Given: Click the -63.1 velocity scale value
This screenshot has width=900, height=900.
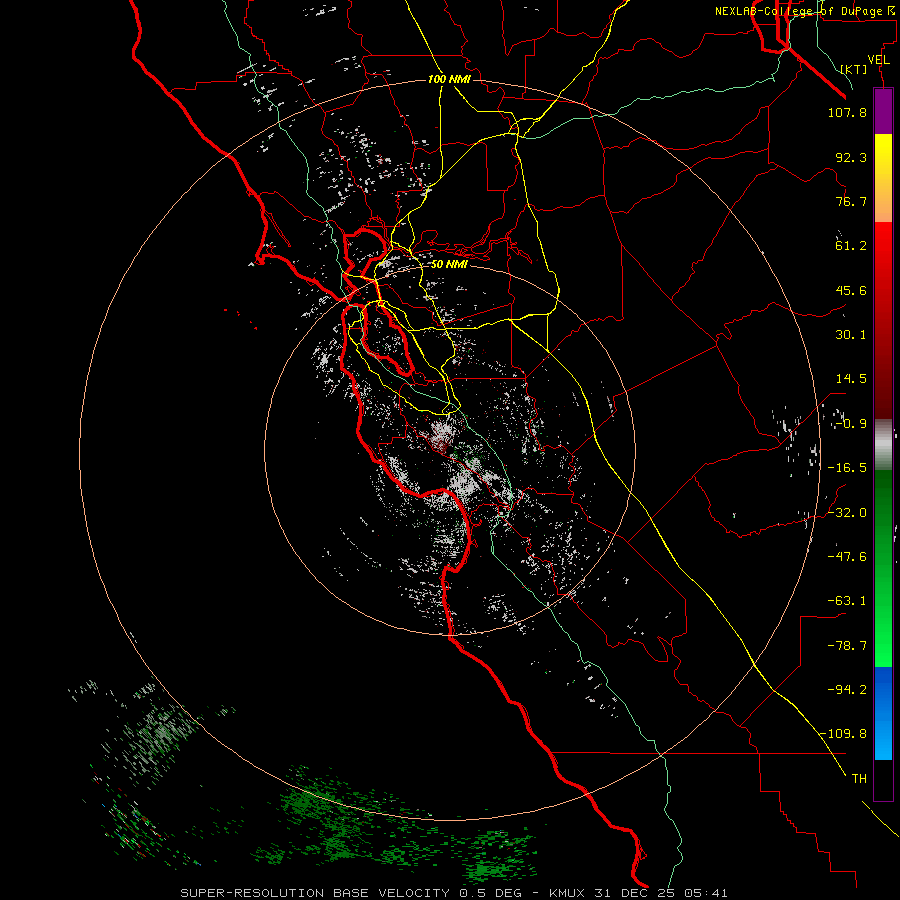Looking at the screenshot, I should click(847, 601).
